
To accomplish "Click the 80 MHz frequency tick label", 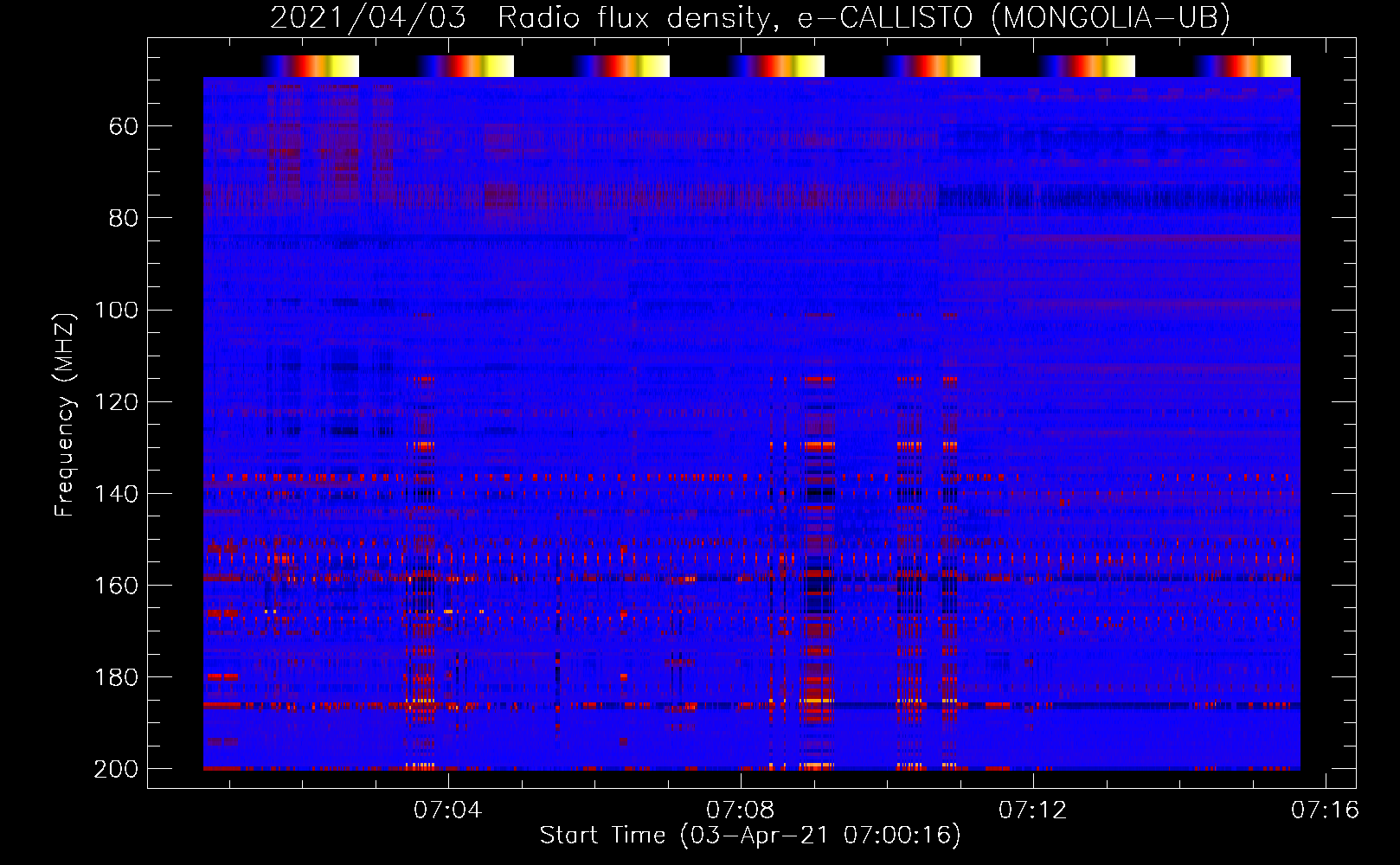I will [124, 218].
